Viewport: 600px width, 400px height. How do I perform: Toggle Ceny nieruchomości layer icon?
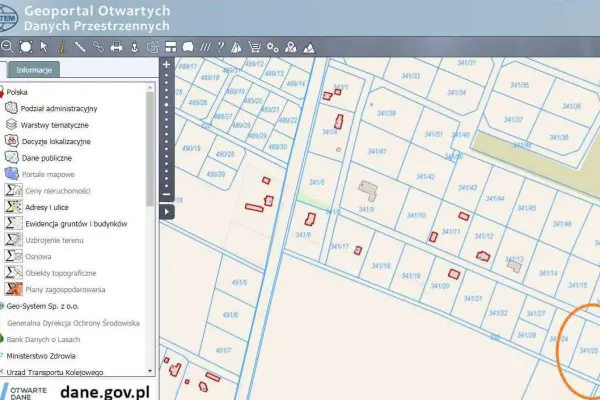point(13,190)
